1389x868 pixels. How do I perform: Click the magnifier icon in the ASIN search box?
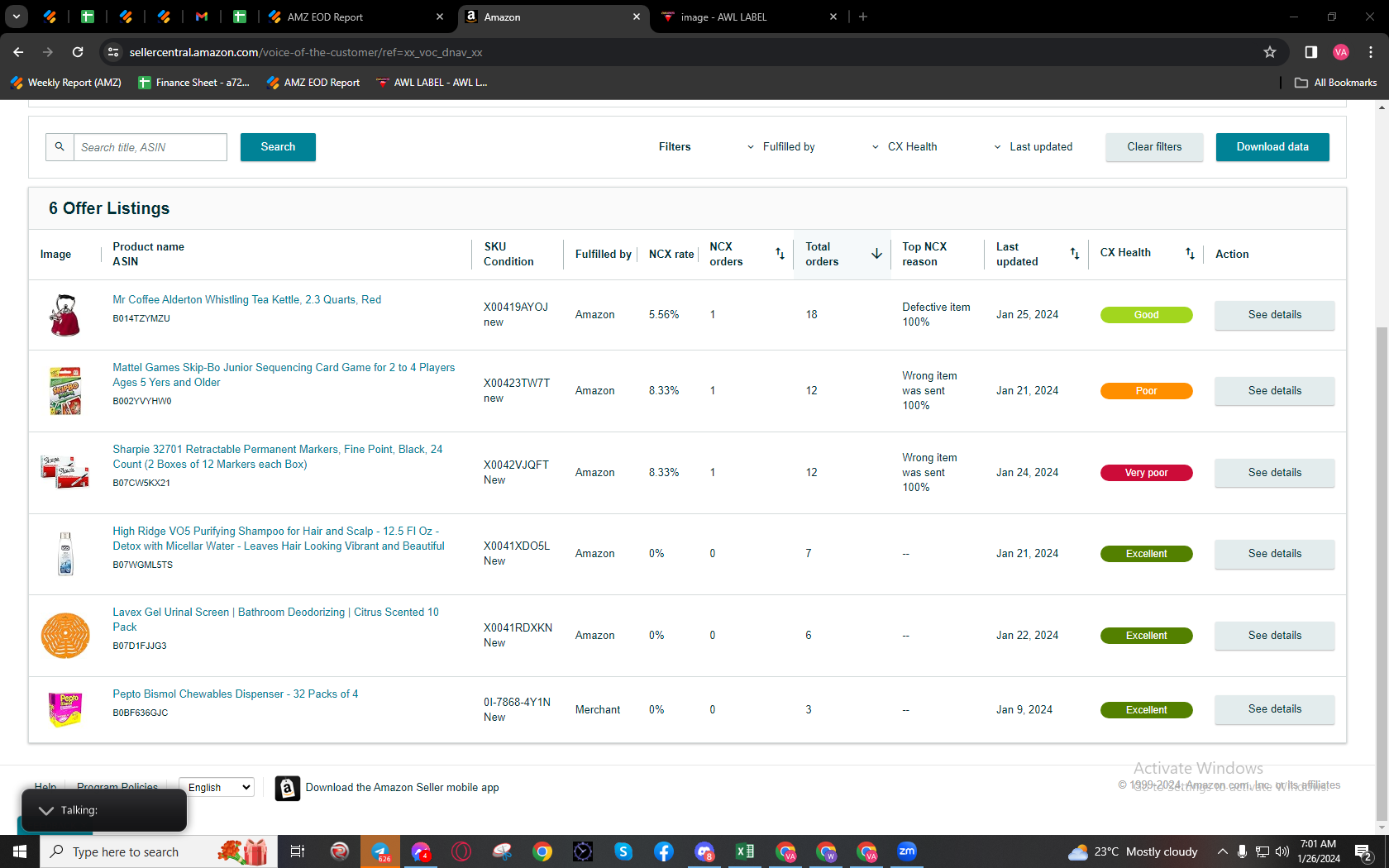[x=60, y=147]
